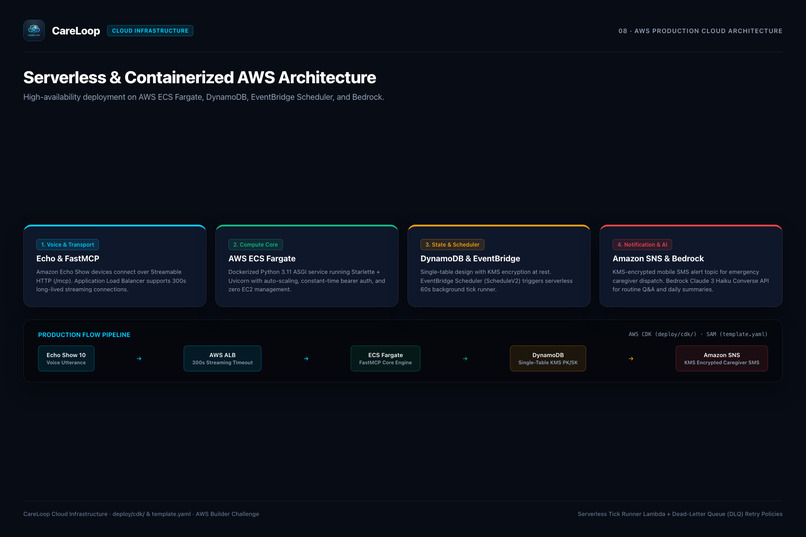Image resolution: width=806 pixels, height=537 pixels.
Task: Click the 'Amazon SNS & Bedrock' card heading
Action: point(658,258)
